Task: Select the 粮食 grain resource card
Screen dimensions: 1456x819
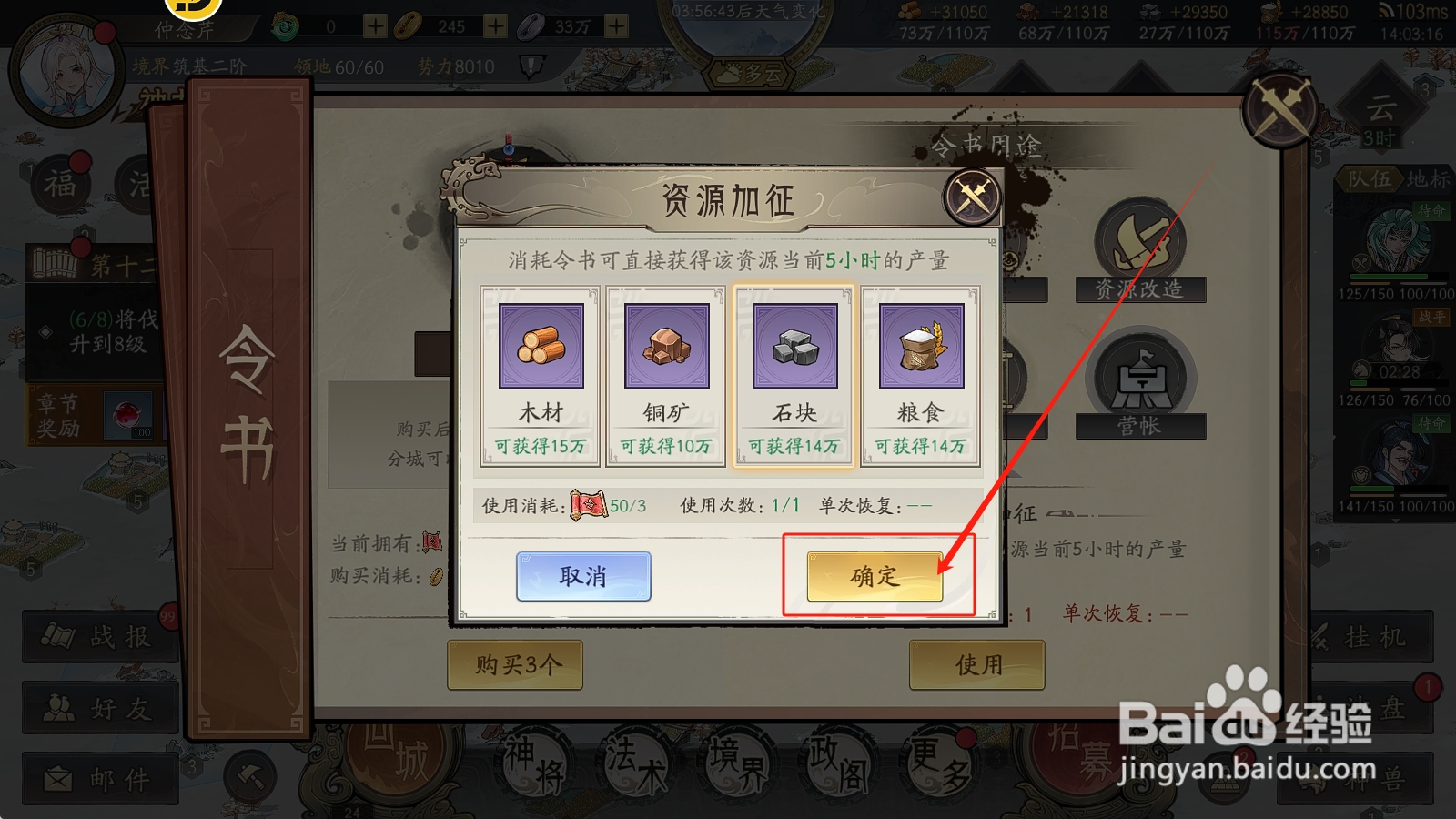Action: (x=920, y=377)
